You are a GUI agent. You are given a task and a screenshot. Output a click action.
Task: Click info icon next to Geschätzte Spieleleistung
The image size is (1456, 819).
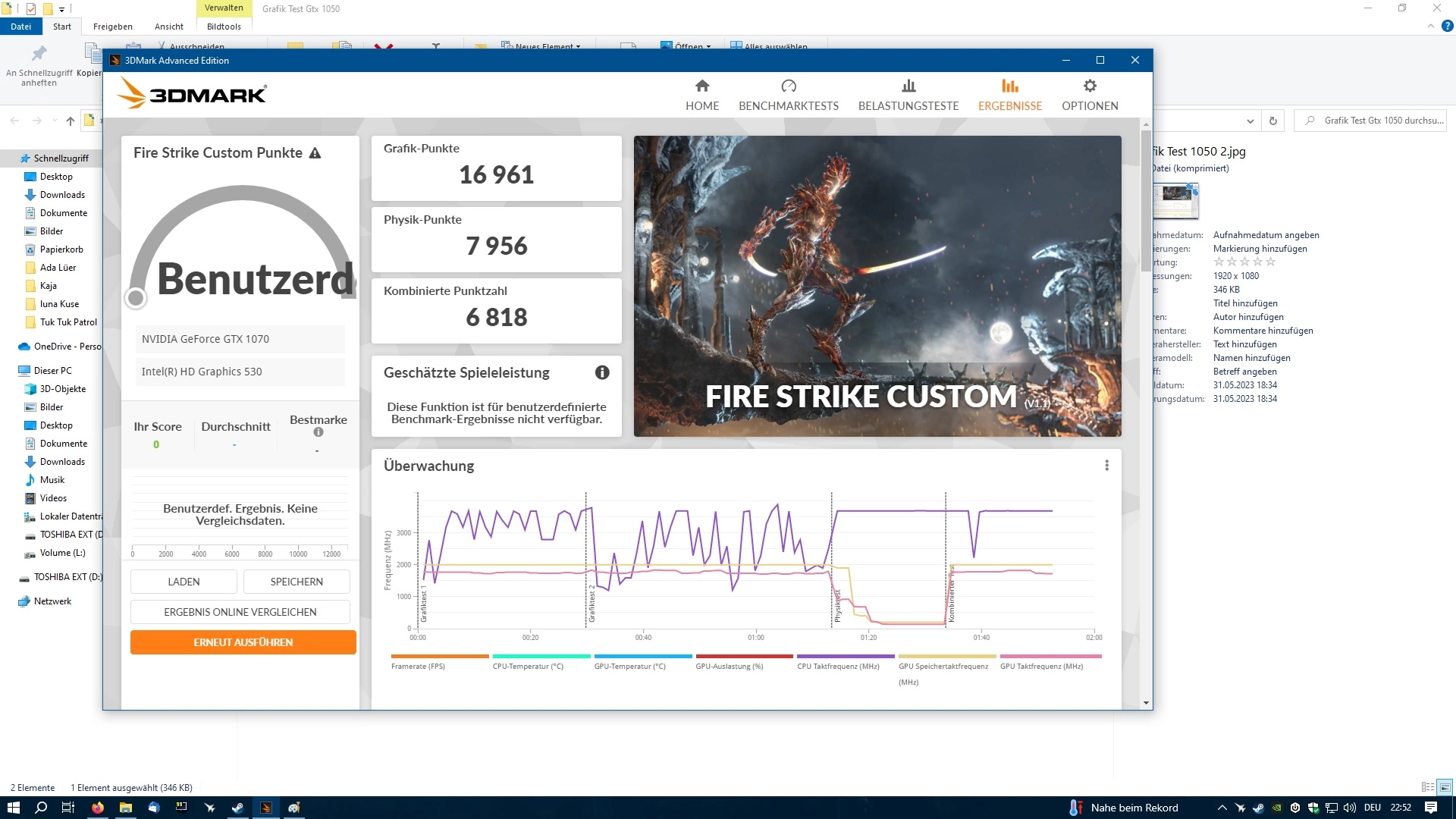pos(602,372)
